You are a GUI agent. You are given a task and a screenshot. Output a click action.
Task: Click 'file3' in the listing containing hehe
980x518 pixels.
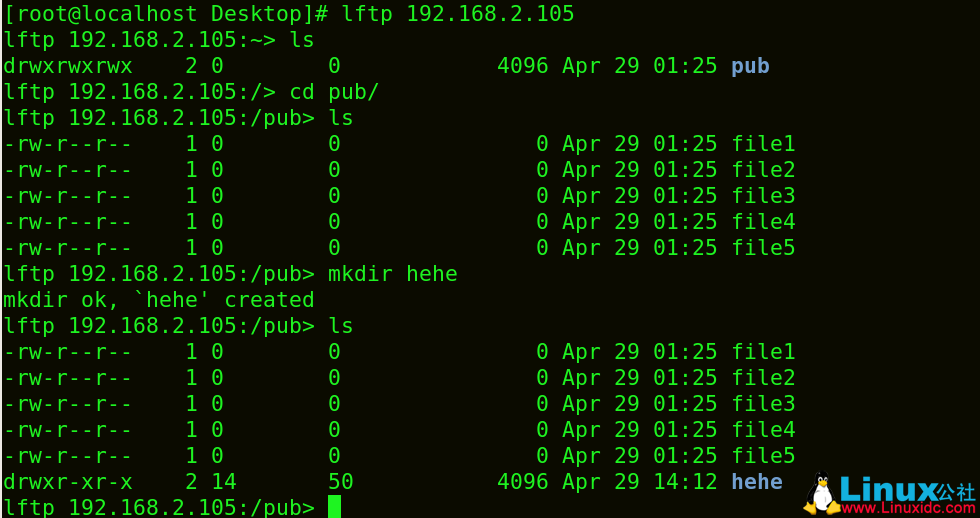pyautogui.click(x=763, y=404)
